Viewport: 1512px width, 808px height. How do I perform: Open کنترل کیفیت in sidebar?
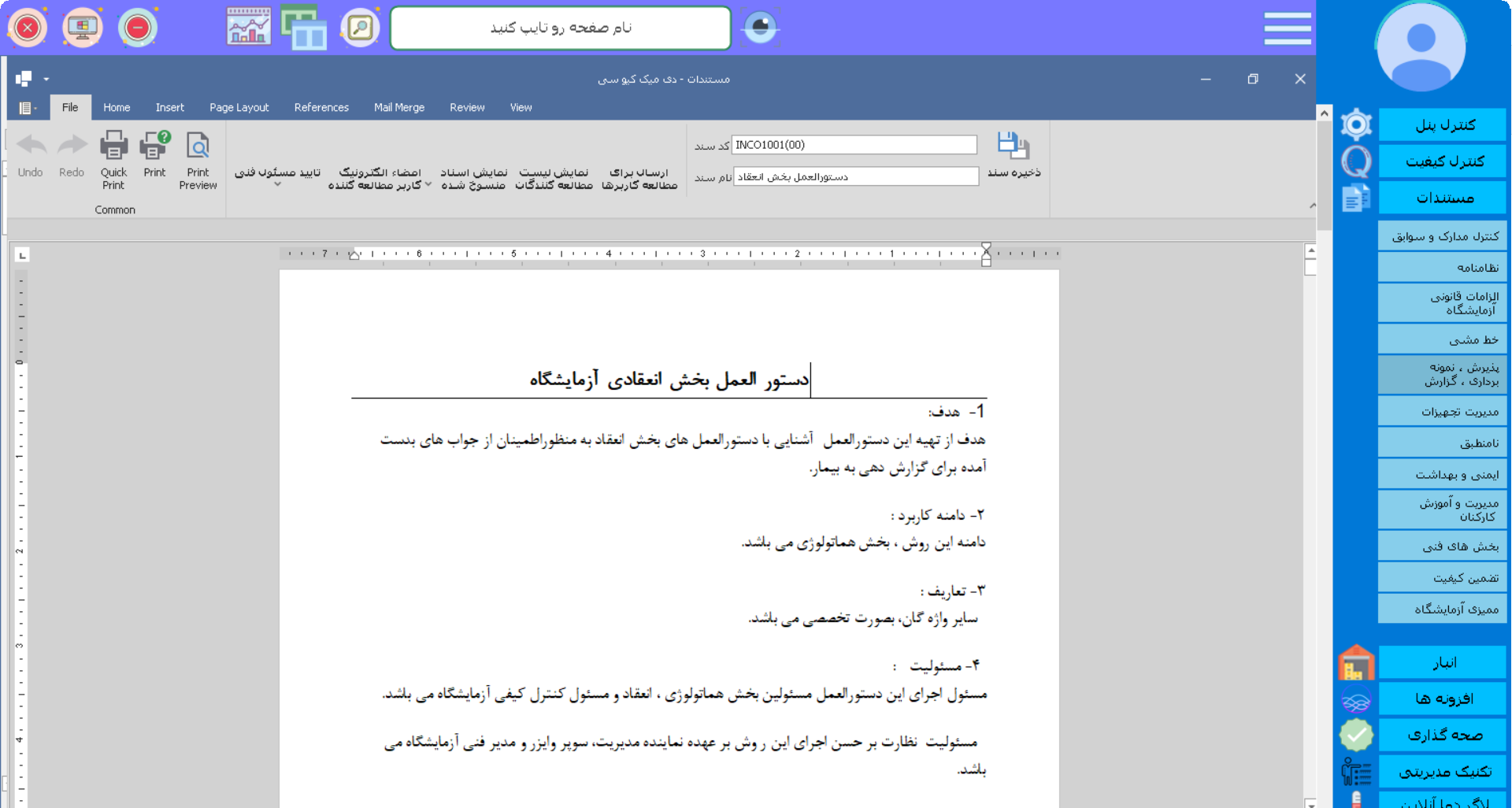(1443, 161)
